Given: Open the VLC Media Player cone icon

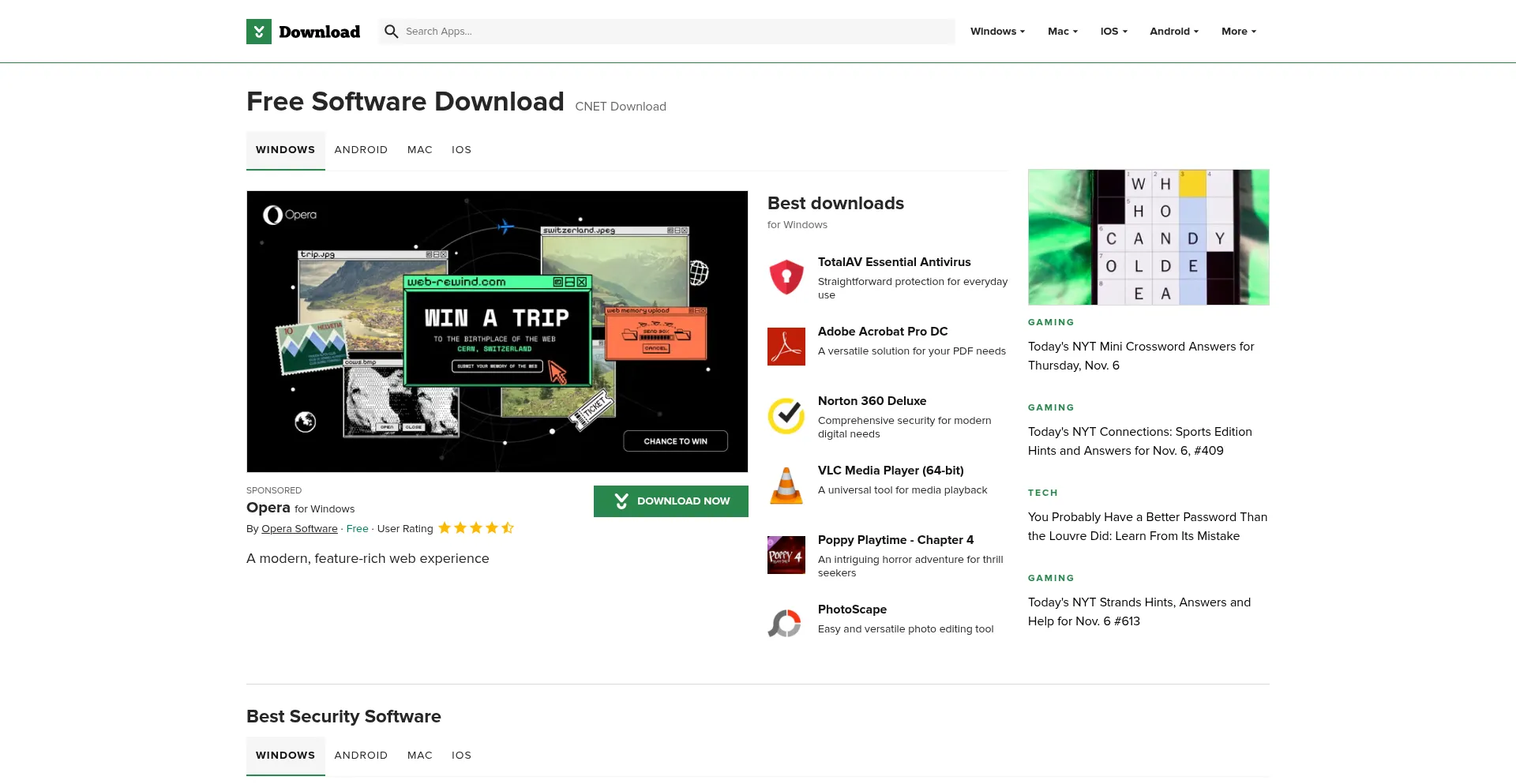Looking at the screenshot, I should [x=786, y=486].
